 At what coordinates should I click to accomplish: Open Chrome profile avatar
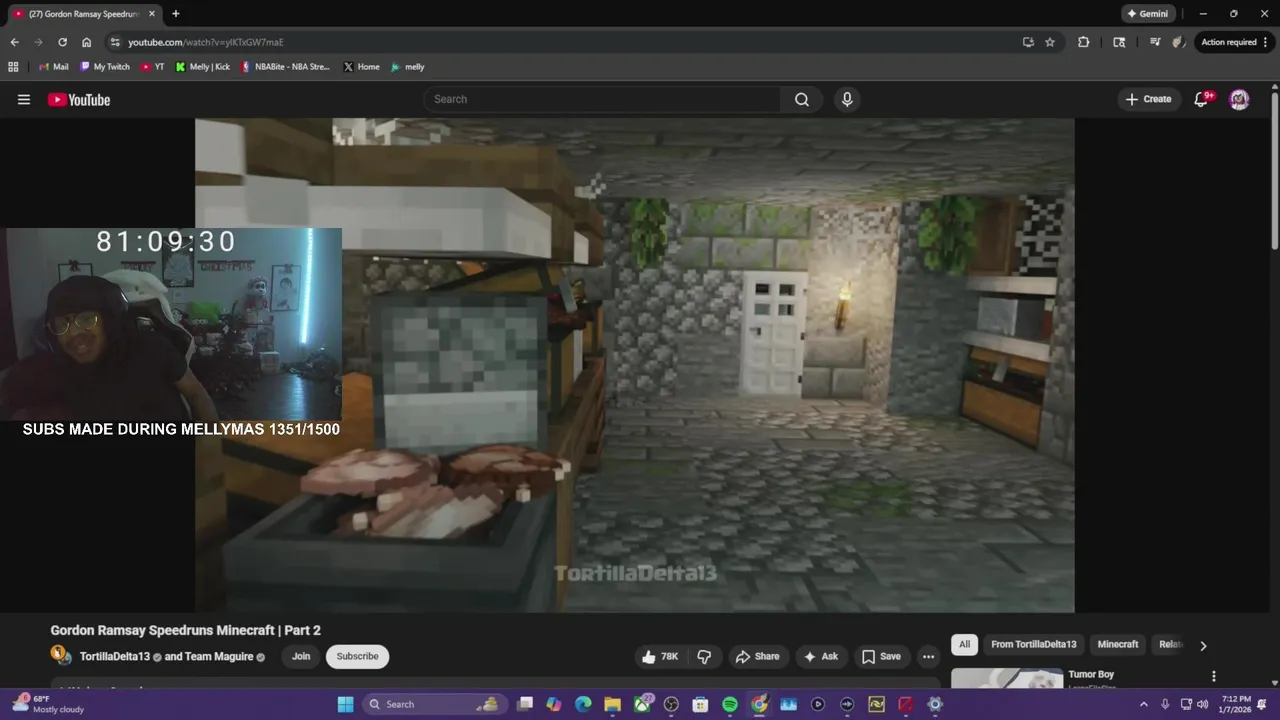click(1179, 42)
